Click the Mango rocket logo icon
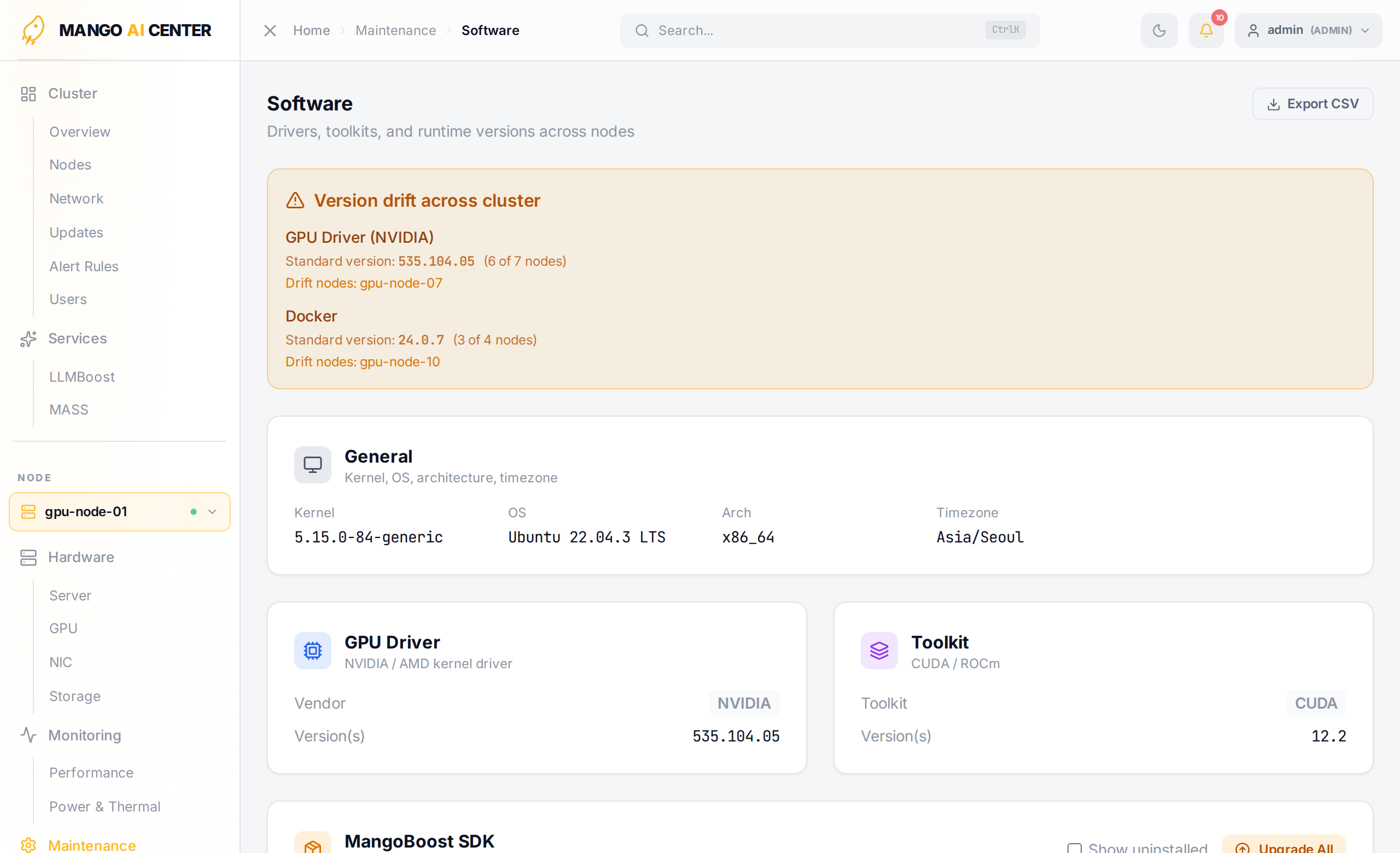This screenshot has height=853, width=1400. tap(33, 30)
